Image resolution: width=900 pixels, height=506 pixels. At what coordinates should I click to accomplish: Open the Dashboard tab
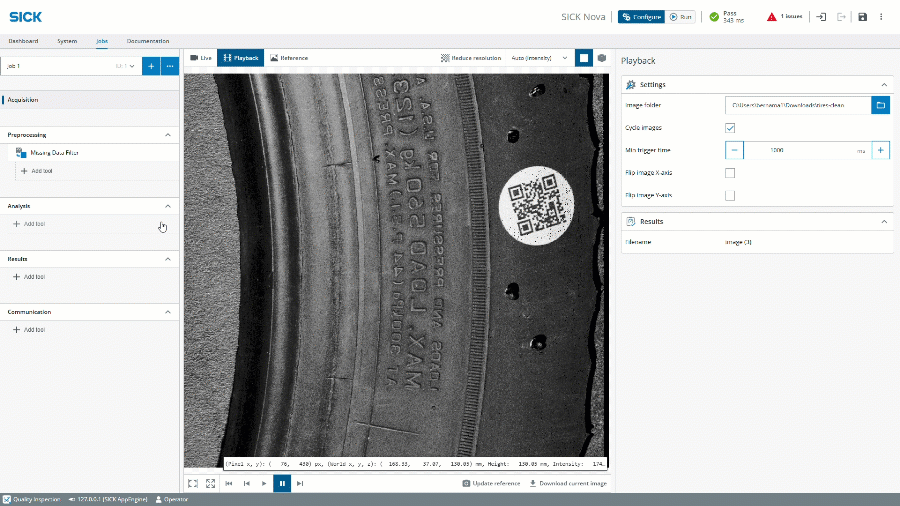coord(23,41)
